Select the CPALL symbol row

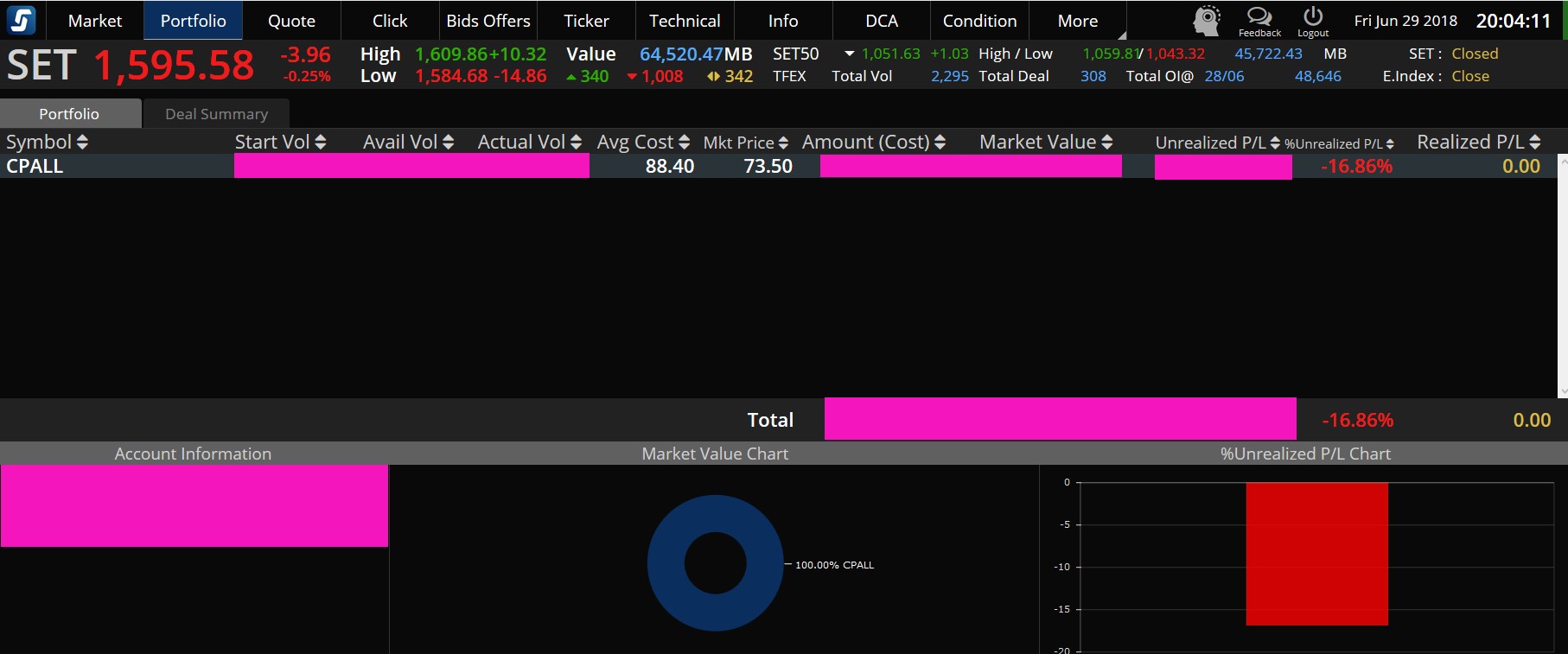35,166
